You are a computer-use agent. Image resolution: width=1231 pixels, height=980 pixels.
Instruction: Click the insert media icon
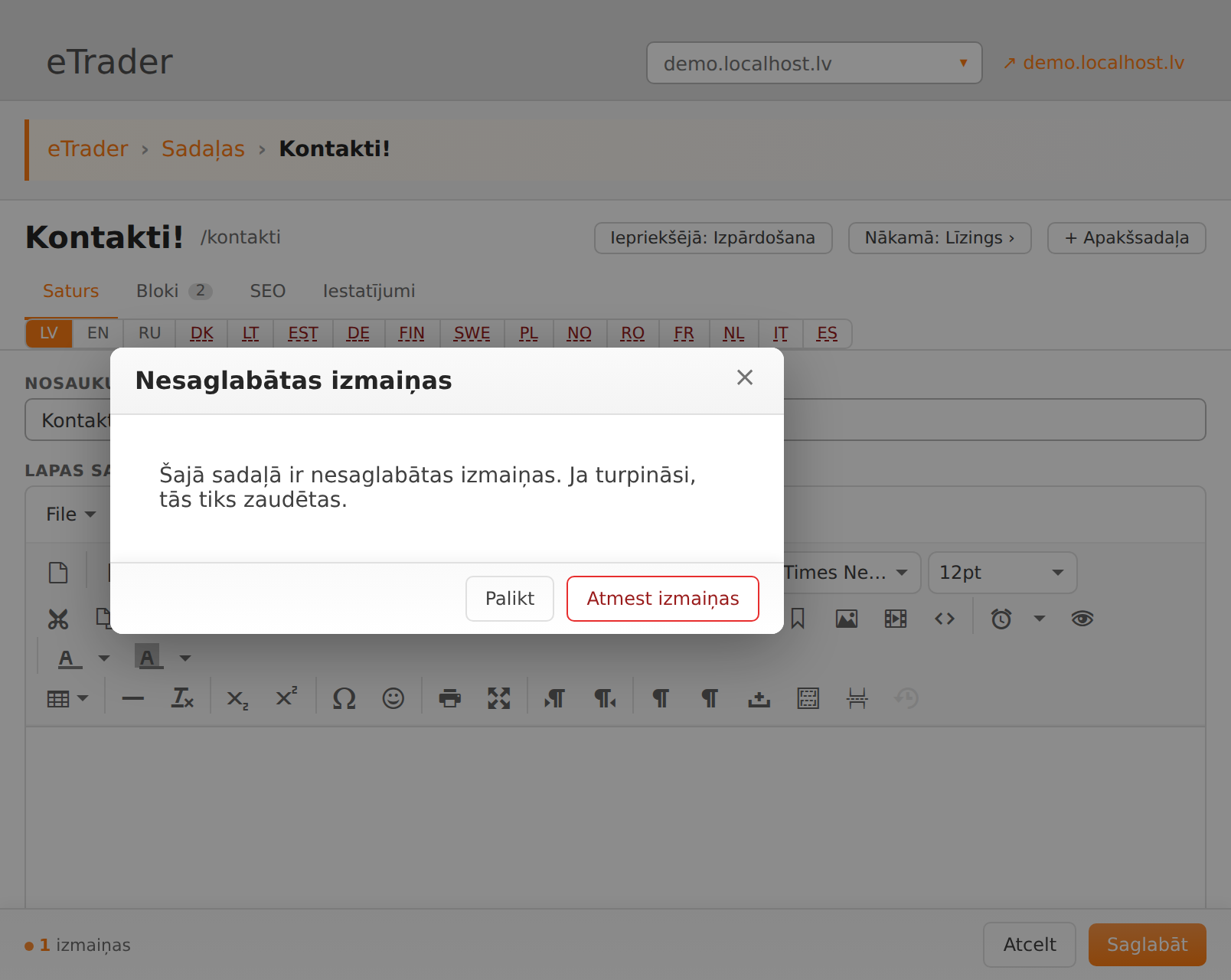[896, 619]
